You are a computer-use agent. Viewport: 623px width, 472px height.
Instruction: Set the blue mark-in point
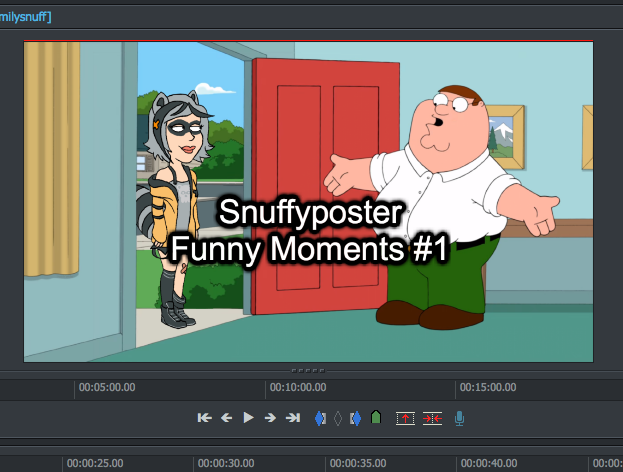click(x=320, y=418)
